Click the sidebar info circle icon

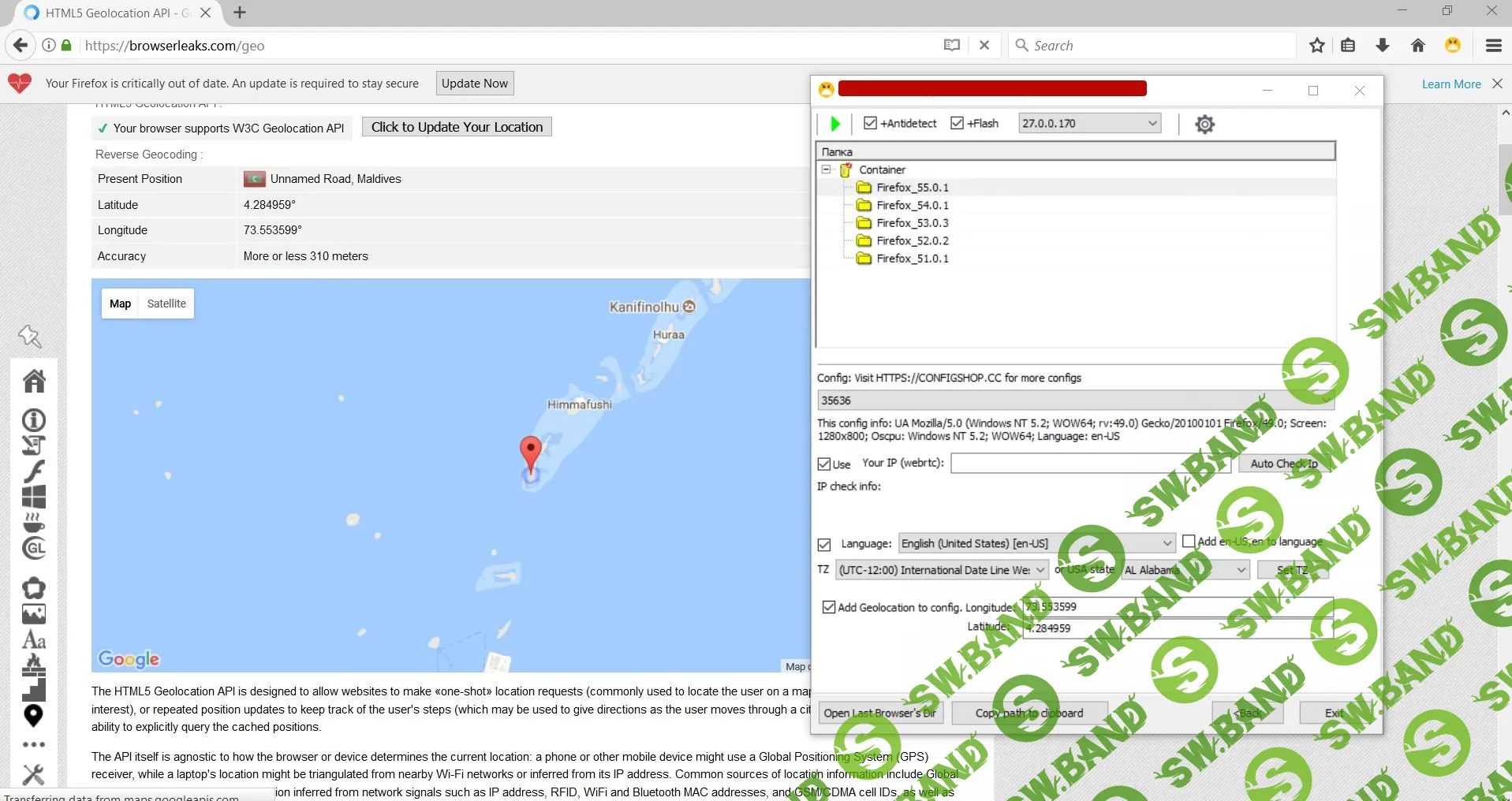point(33,419)
